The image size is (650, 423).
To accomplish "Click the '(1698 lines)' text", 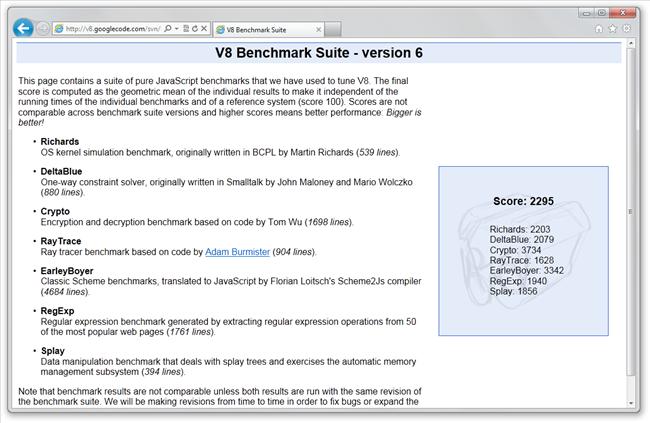I will pyautogui.click(x=329, y=222).
